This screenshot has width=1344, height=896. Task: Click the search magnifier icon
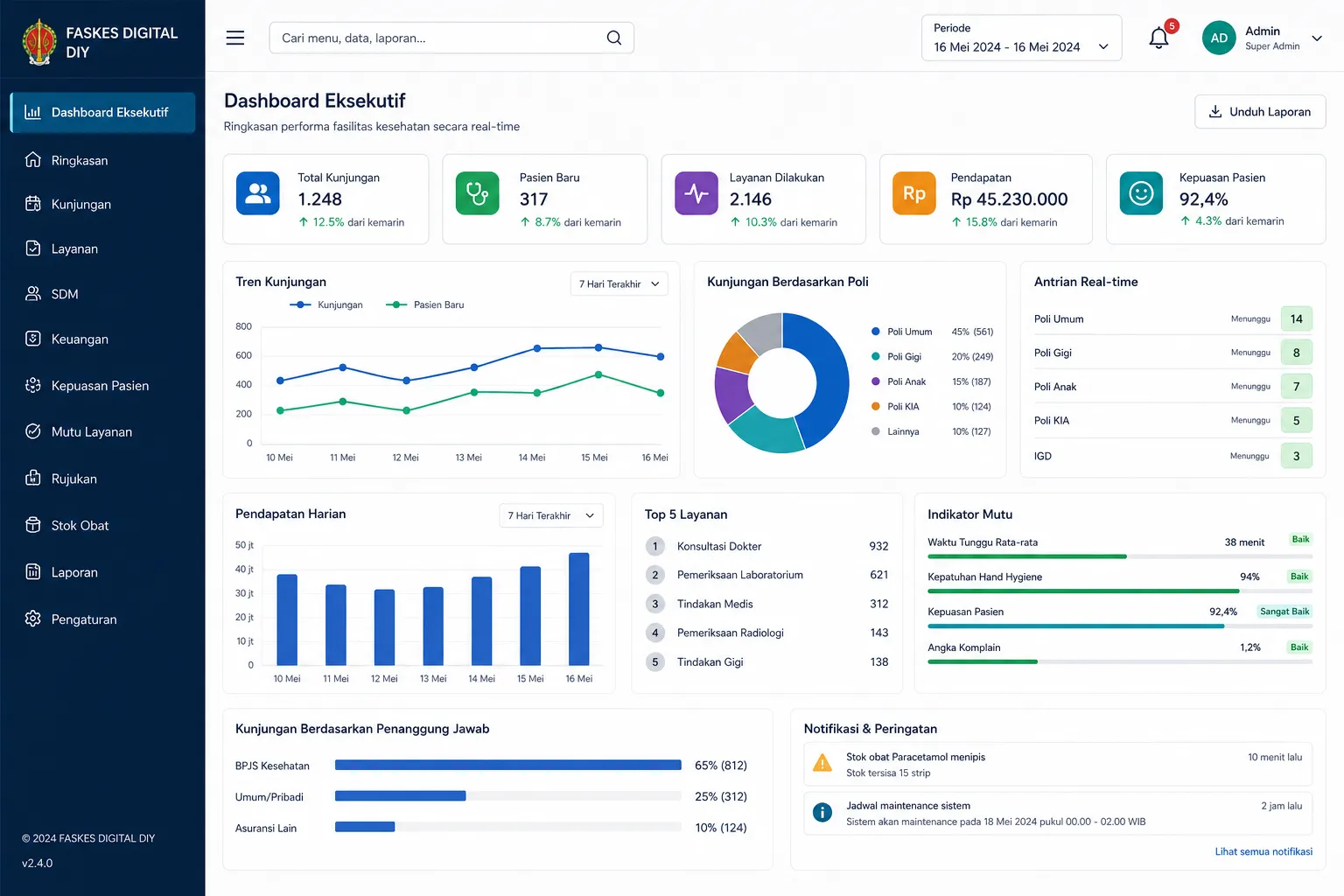(x=614, y=38)
